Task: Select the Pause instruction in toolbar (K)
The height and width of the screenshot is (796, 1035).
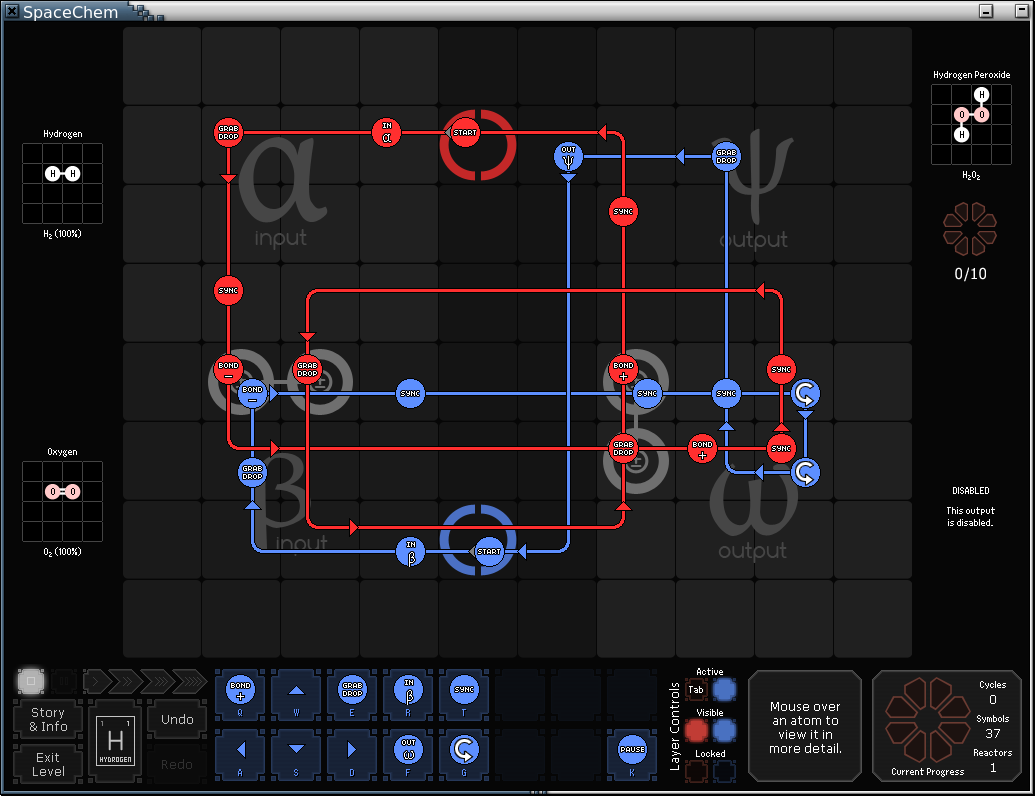Action: point(632,753)
